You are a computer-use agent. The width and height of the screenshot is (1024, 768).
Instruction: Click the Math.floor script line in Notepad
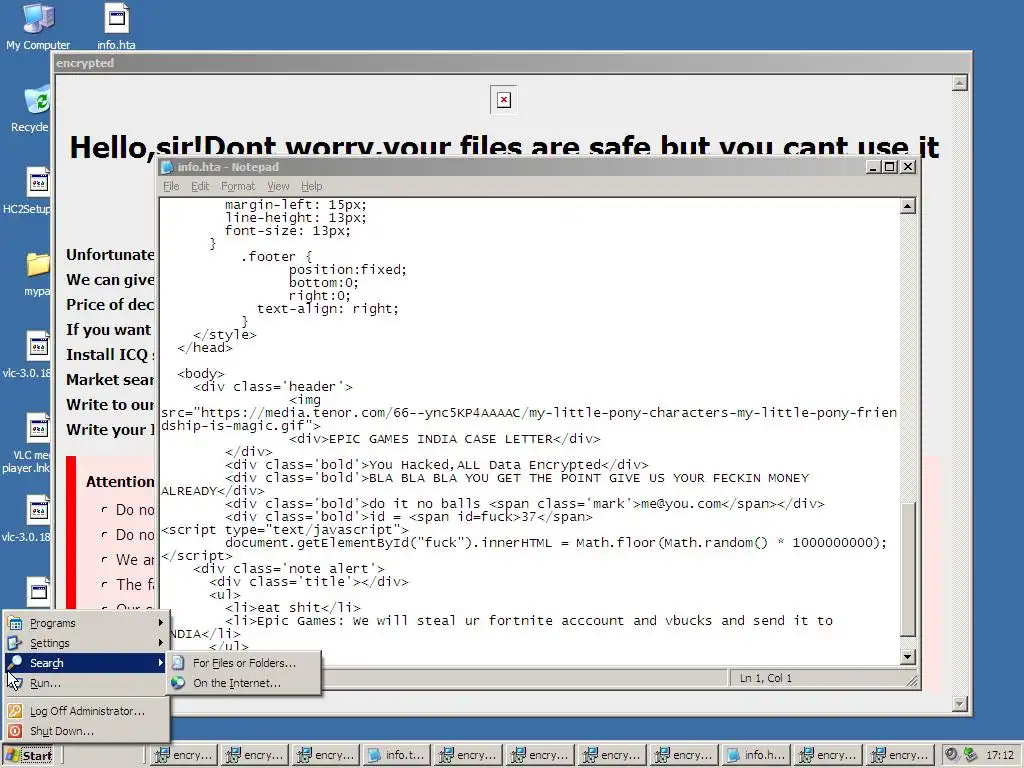(556, 543)
